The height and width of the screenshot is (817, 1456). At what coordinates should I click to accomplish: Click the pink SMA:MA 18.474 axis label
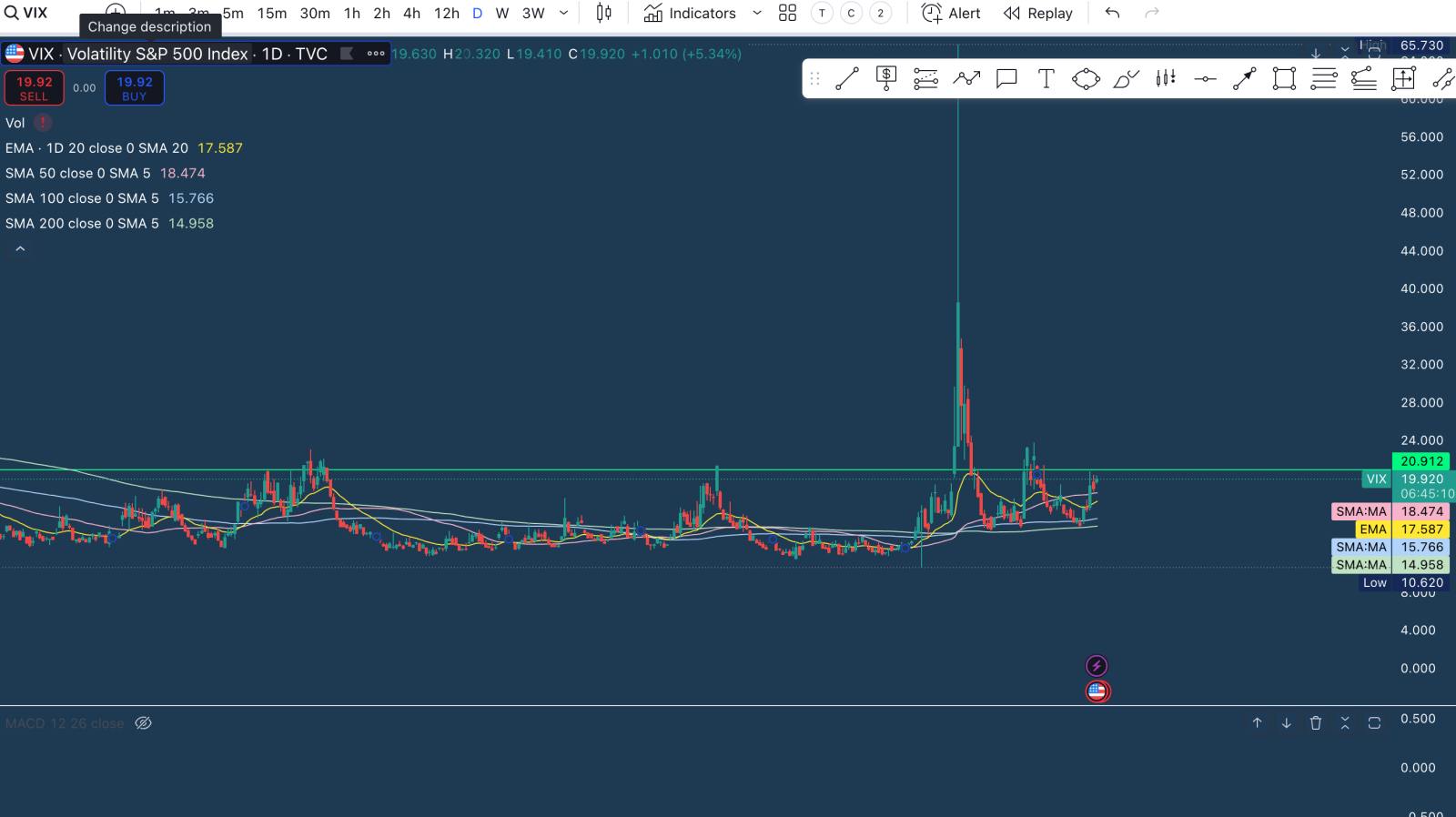click(x=1390, y=511)
